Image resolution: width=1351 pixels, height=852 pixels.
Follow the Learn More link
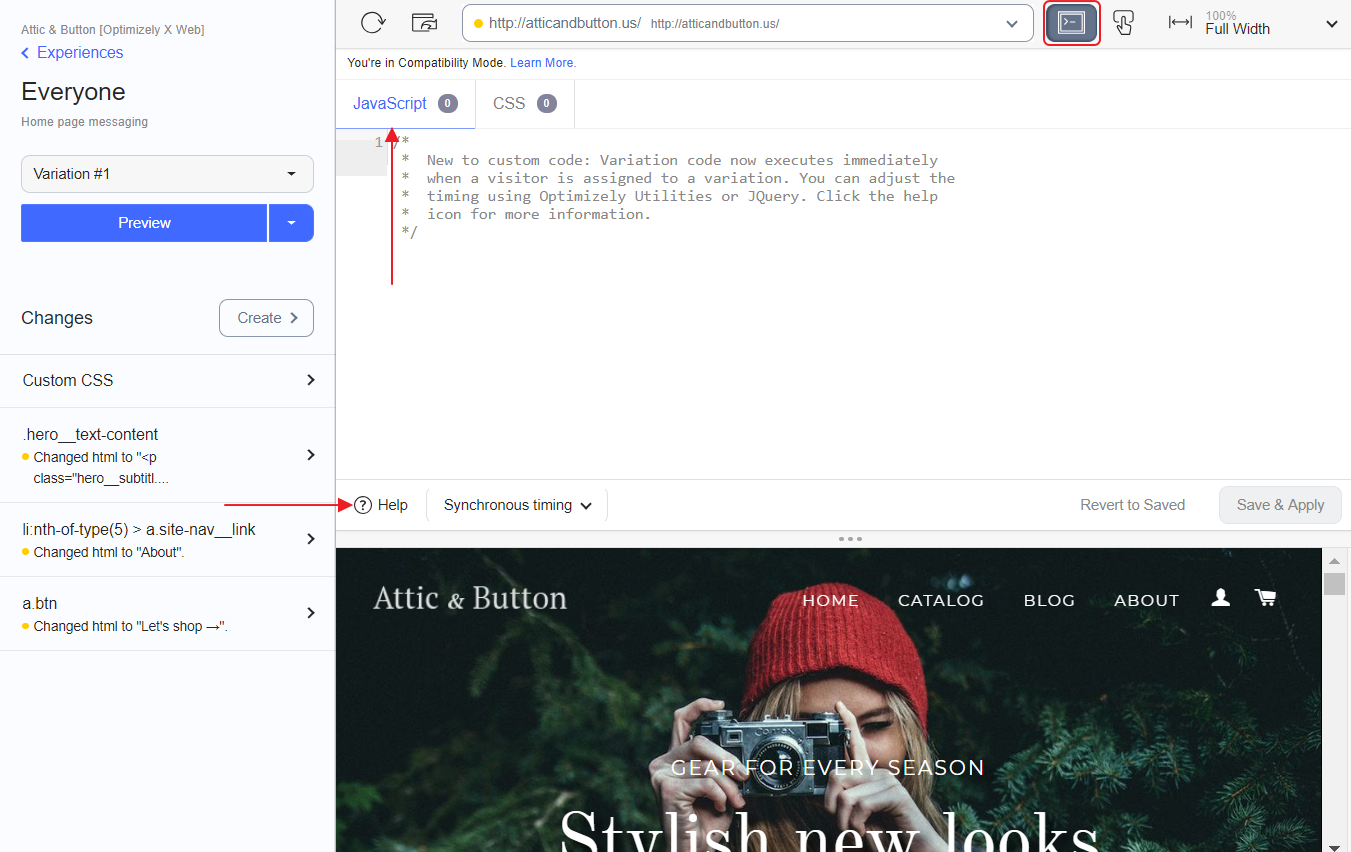(543, 63)
